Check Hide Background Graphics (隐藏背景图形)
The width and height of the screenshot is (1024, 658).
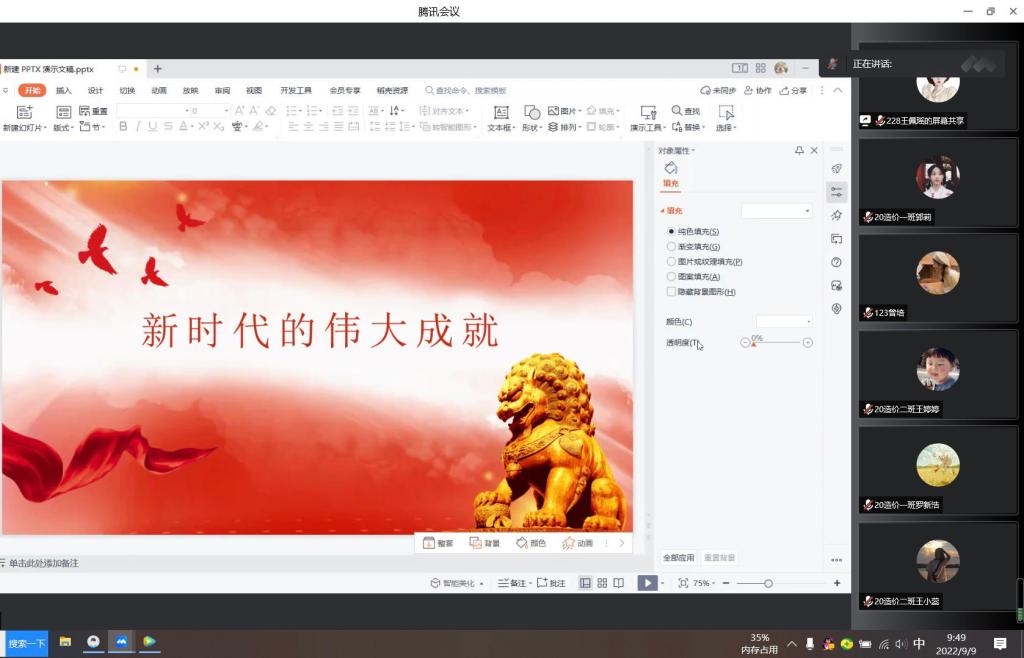[672, 291]
